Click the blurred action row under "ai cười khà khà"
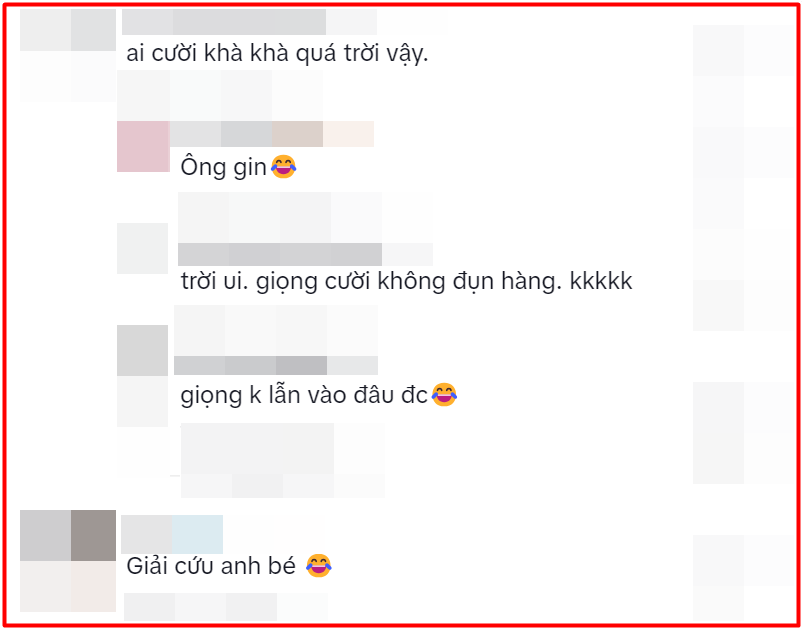Viewport: 803px width, 630px height. [x=220, y=95]
